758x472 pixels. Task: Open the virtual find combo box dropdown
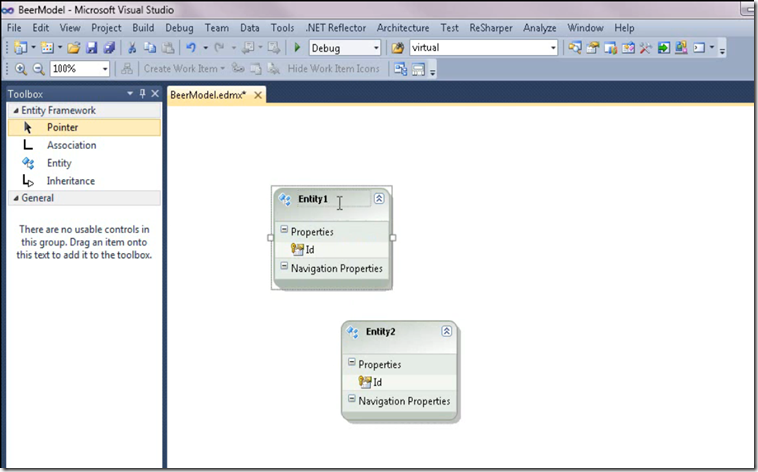pyautogui.click(x=553, y=48)
